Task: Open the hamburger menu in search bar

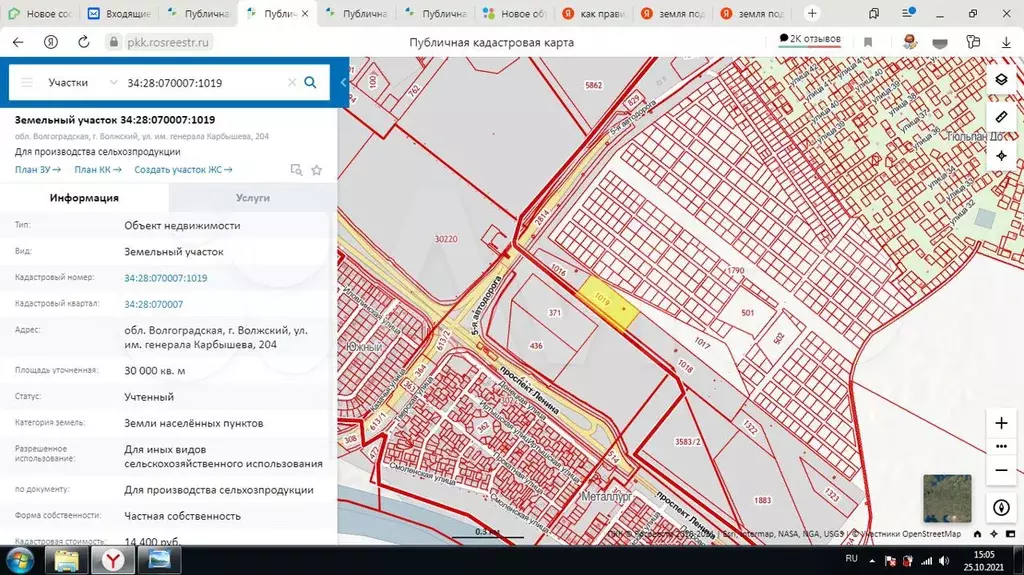Action: pyautogui.click(x=27, y=82)
